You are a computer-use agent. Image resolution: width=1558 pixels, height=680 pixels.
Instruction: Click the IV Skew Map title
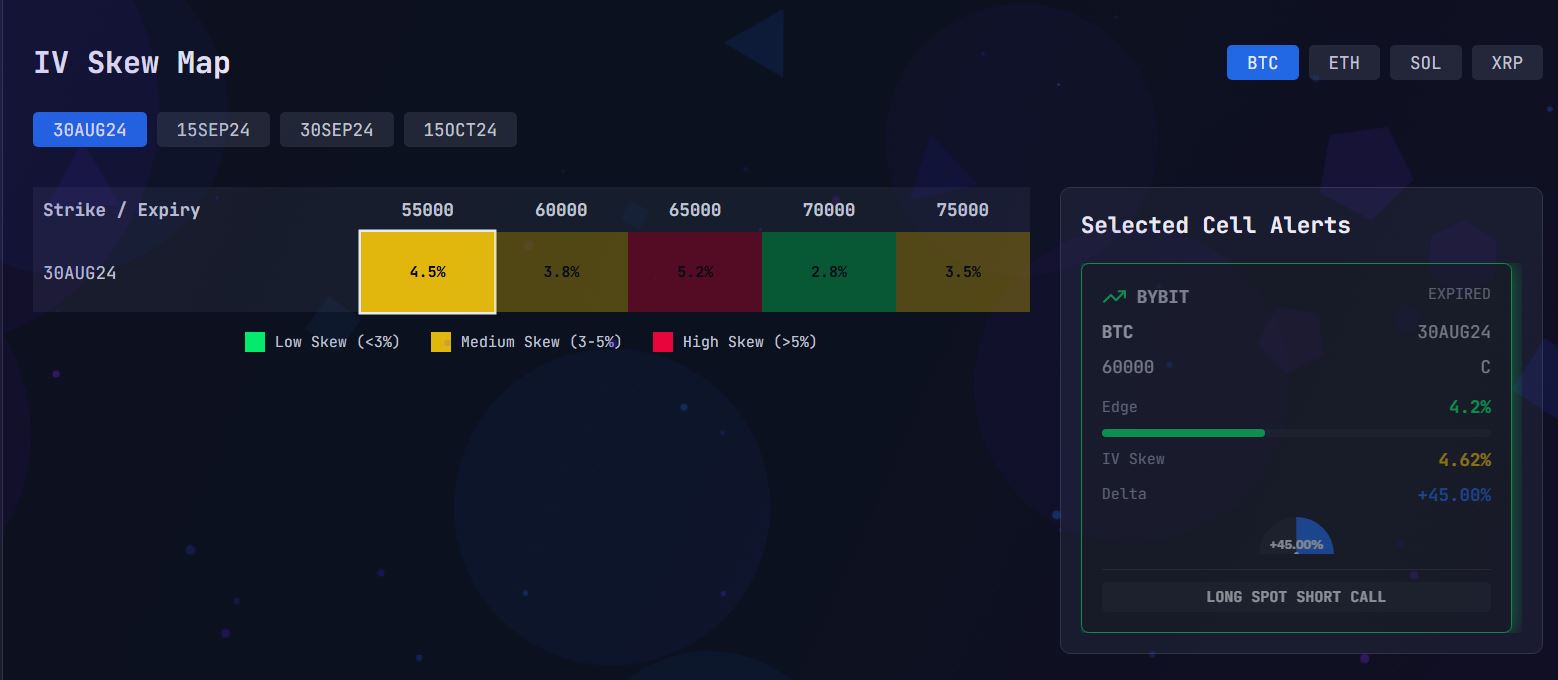point(132,63)
